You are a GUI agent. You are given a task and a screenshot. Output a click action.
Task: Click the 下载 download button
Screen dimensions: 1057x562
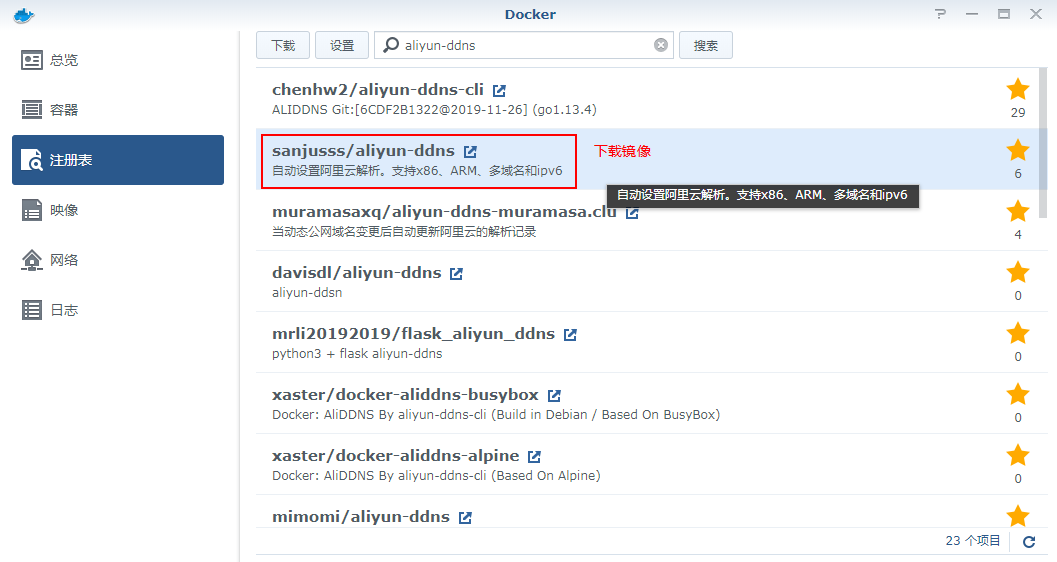[x=283, y=45]
